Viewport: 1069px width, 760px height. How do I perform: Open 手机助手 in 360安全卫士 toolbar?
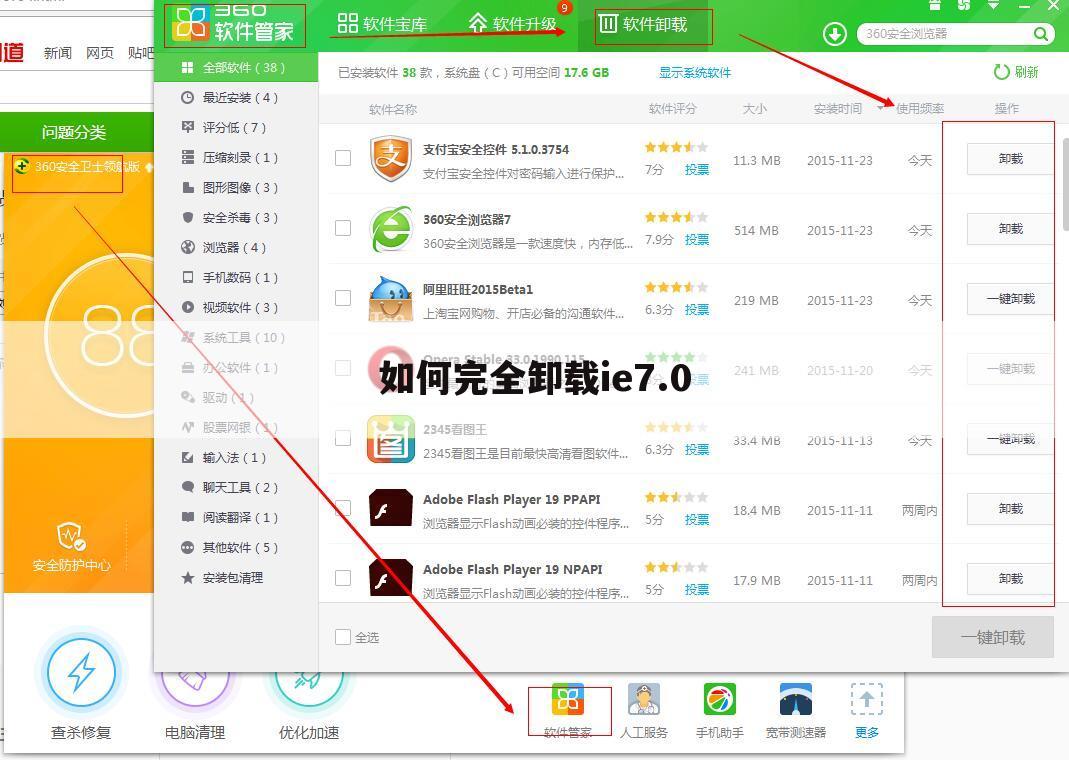719,712
